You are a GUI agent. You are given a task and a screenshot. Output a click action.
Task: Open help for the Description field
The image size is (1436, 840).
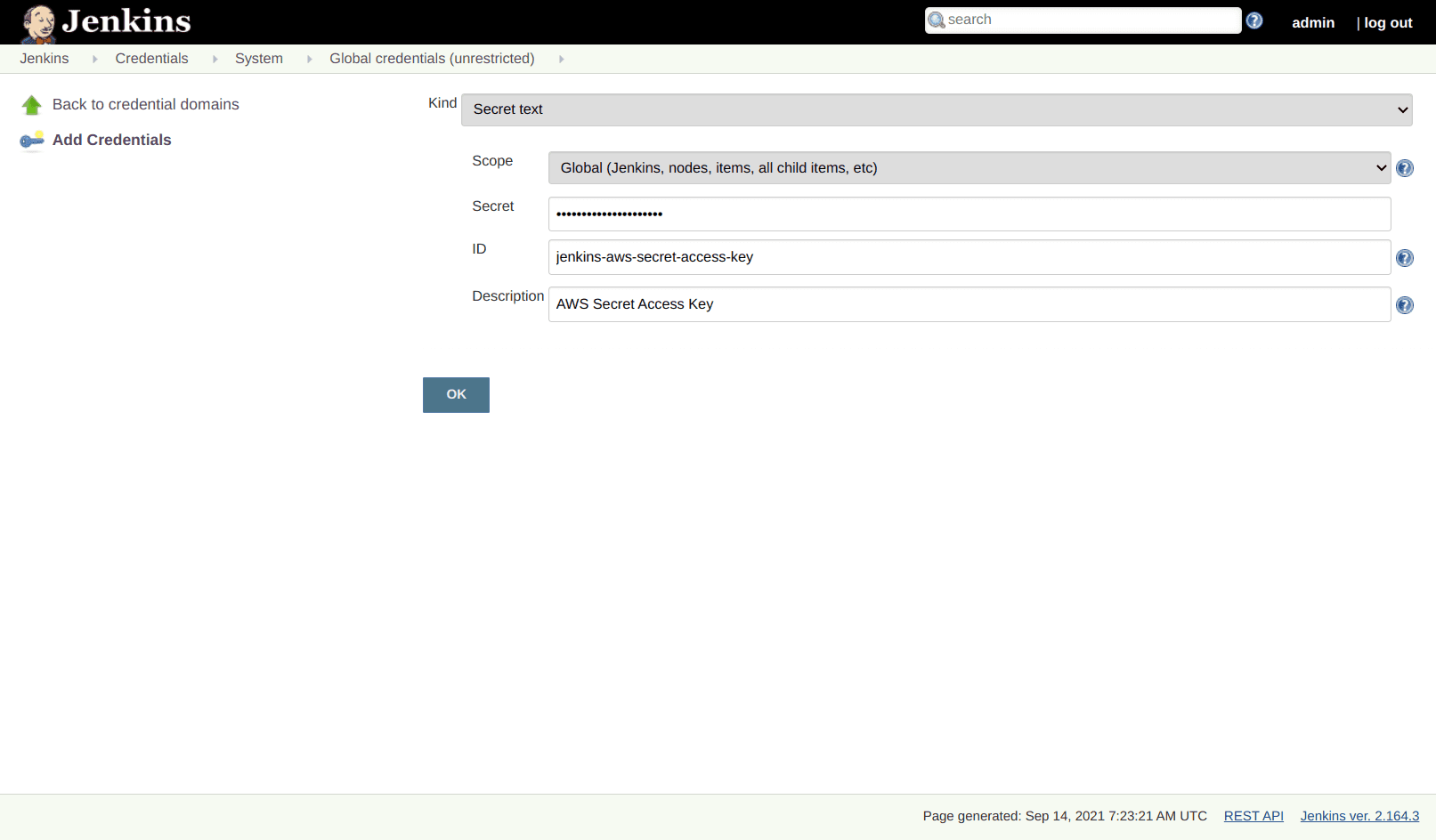(1404, 304)
